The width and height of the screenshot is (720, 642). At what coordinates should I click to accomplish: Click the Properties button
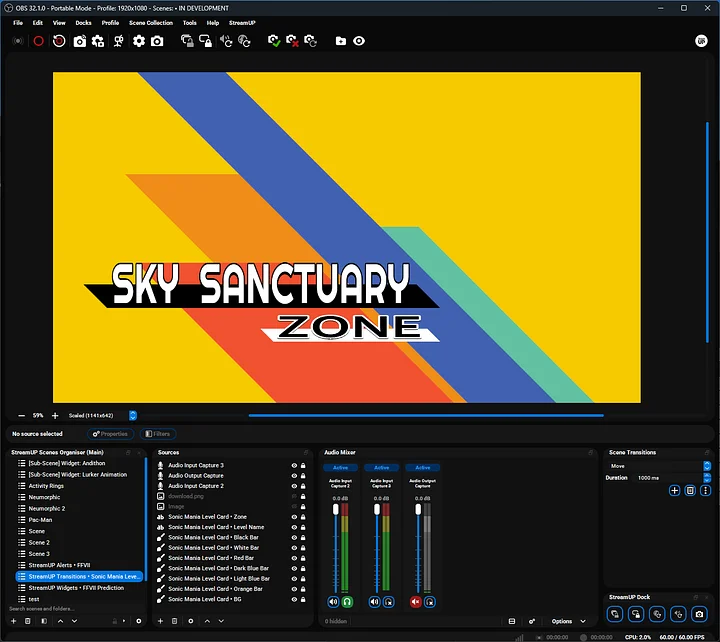(110, 434)
